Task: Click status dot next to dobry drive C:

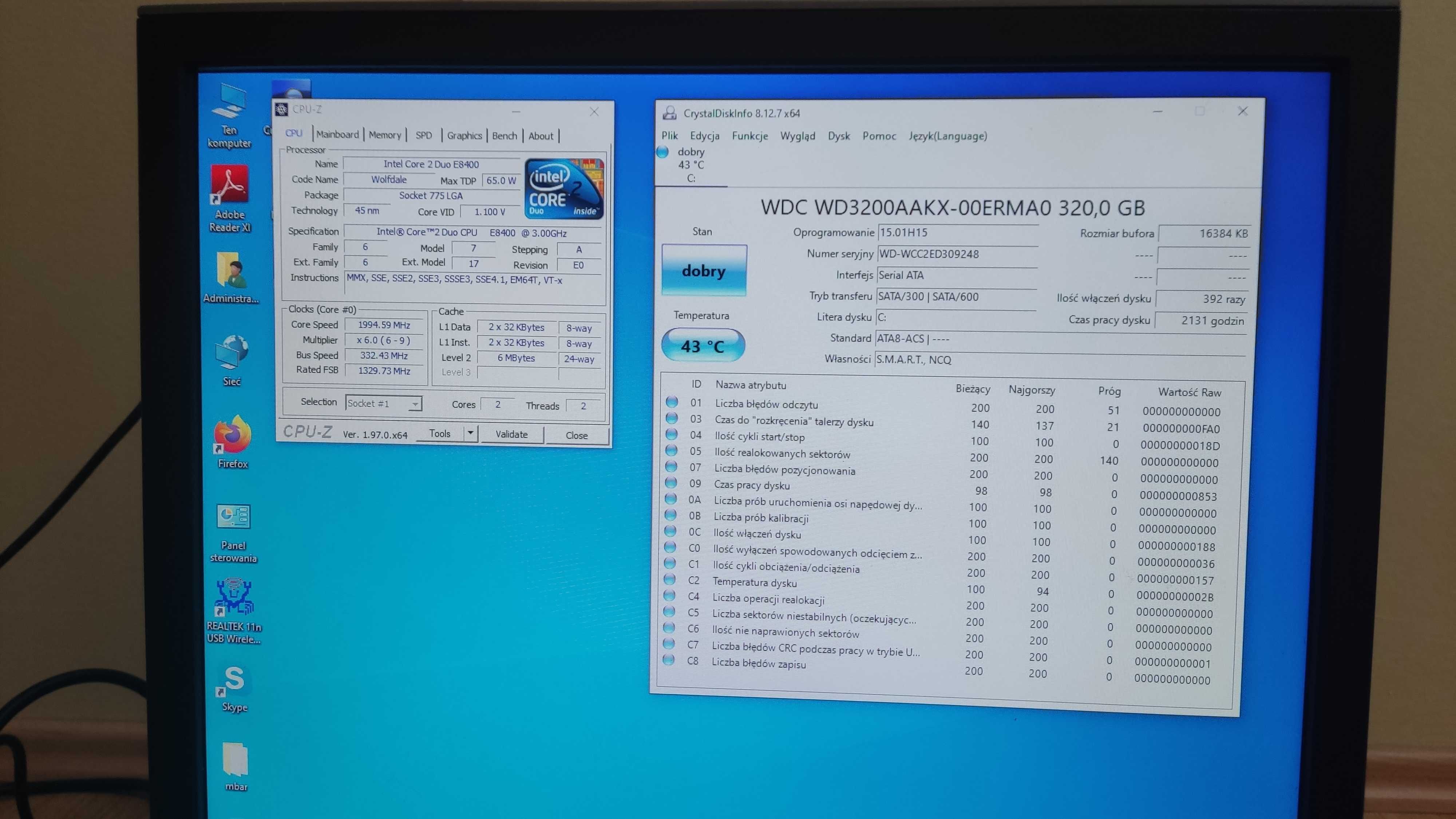Action: (662, 151)
